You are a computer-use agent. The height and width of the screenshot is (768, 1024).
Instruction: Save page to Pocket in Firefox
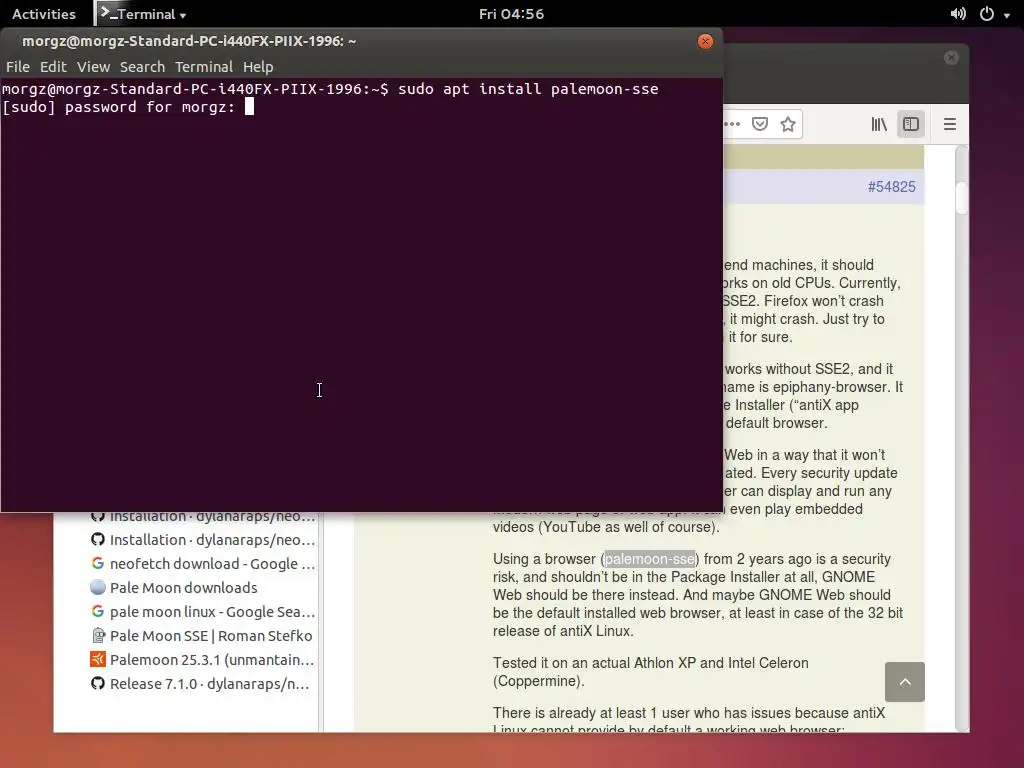(760, 124)
